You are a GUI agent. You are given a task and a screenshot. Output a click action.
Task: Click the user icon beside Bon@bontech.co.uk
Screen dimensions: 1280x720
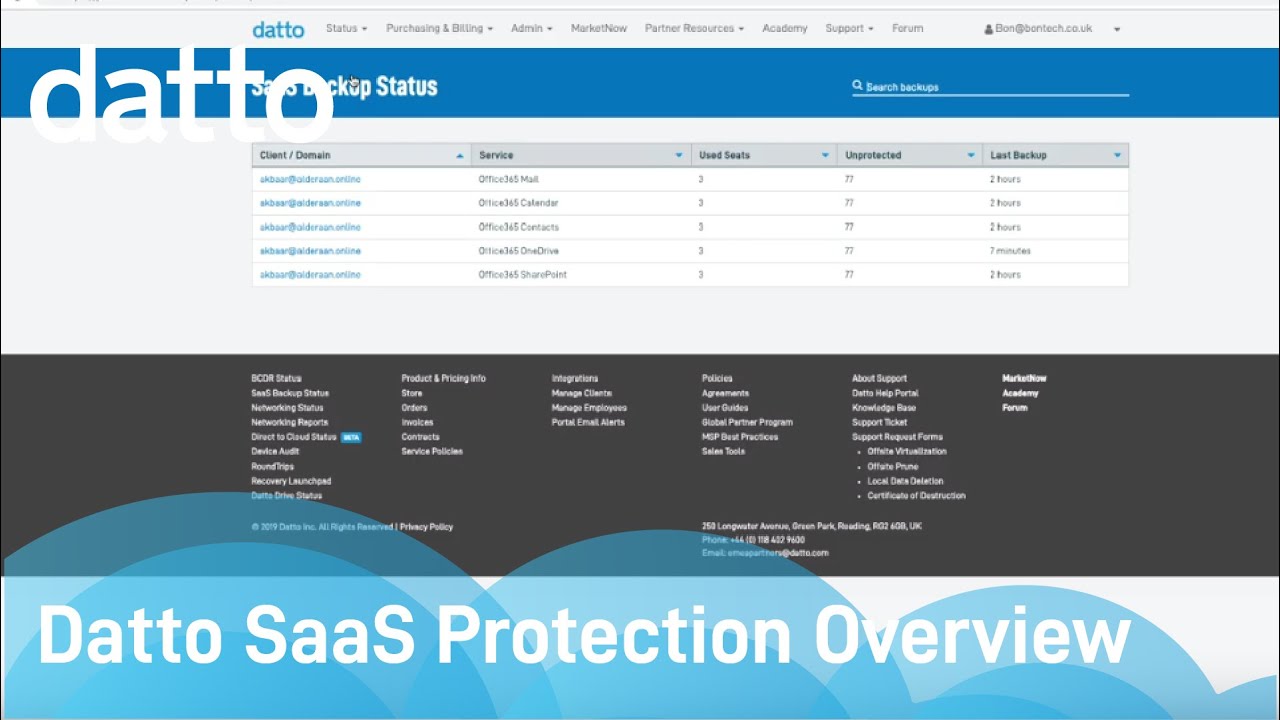click(x=989, y=29)
